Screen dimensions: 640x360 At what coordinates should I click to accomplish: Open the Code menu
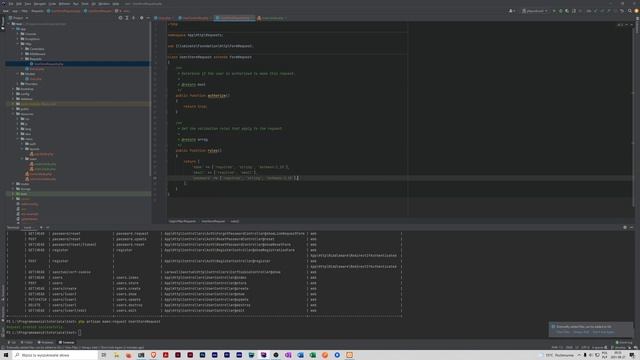52,4
